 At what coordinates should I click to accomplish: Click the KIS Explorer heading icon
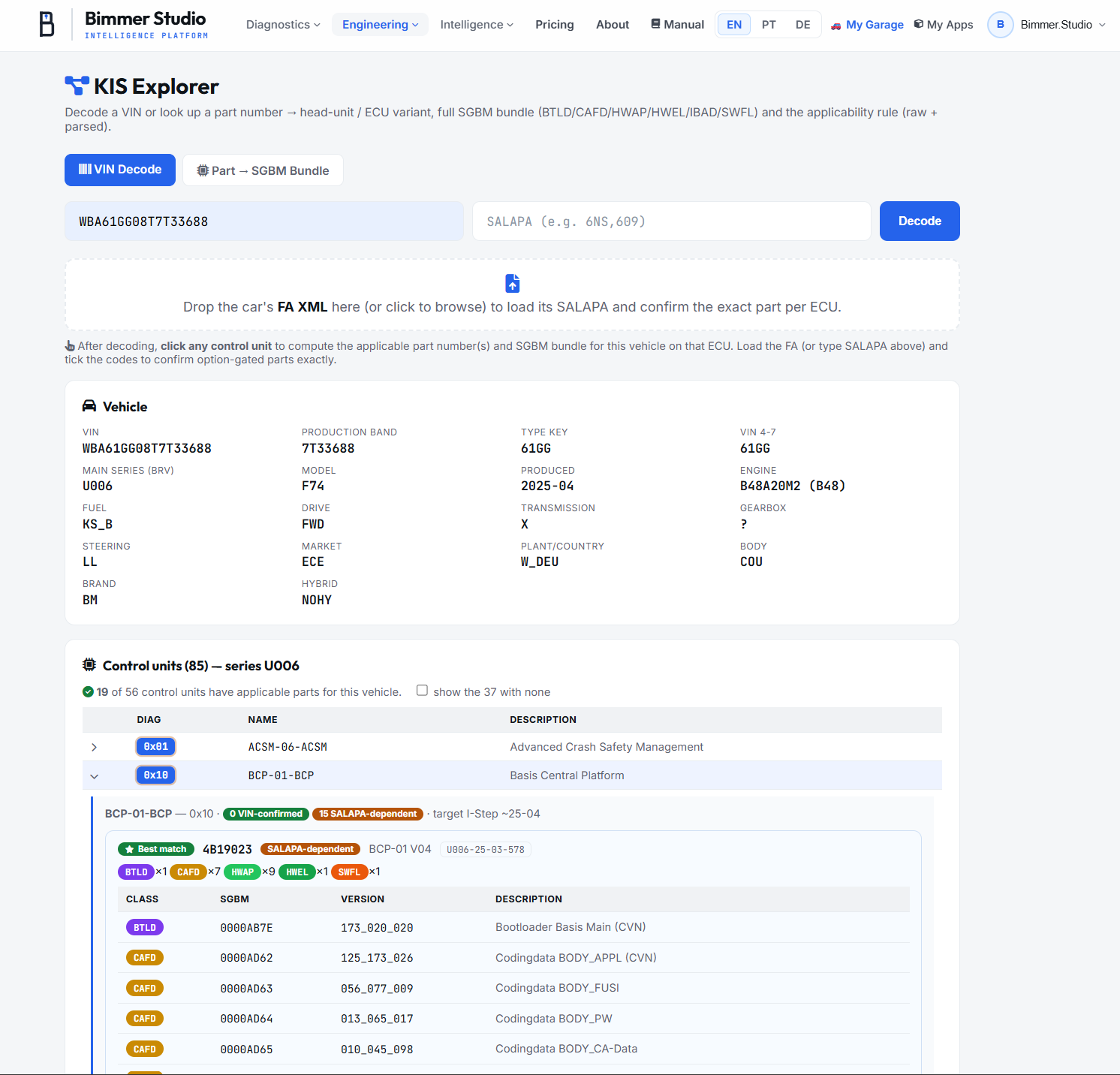pyautogui.click(x=77, y=86)
